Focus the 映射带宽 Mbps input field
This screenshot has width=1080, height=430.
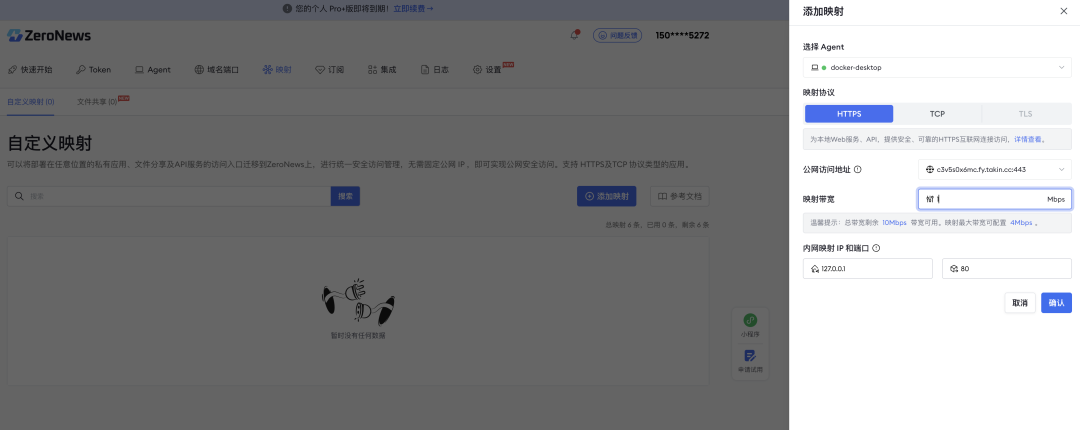click(995, 199)
